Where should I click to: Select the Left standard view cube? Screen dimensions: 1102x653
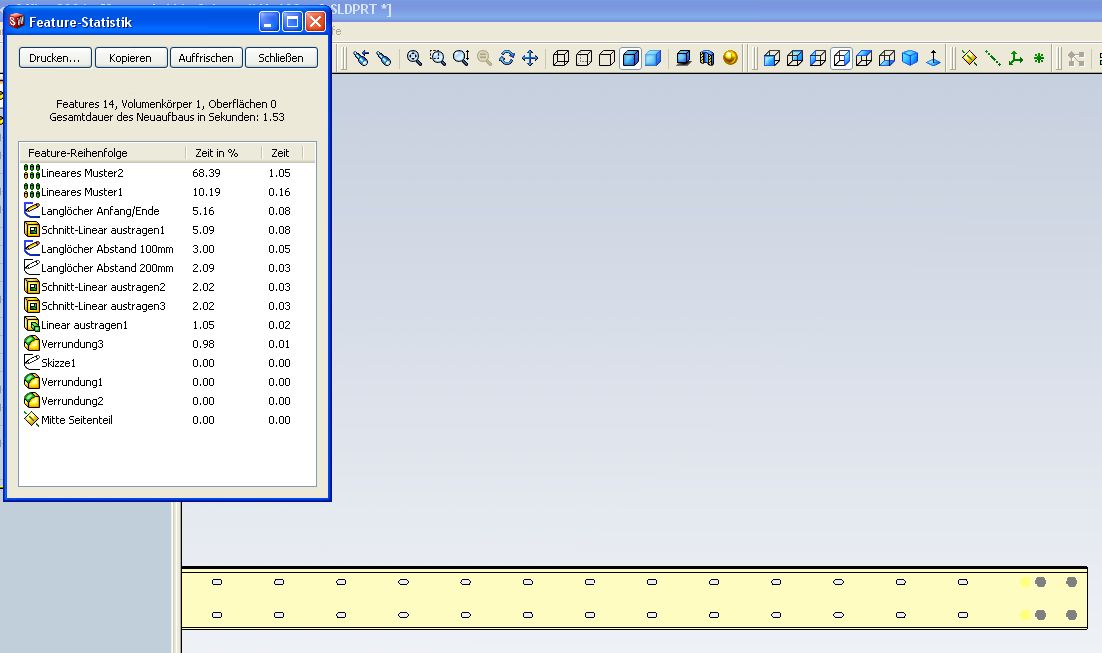pos(818,58)
